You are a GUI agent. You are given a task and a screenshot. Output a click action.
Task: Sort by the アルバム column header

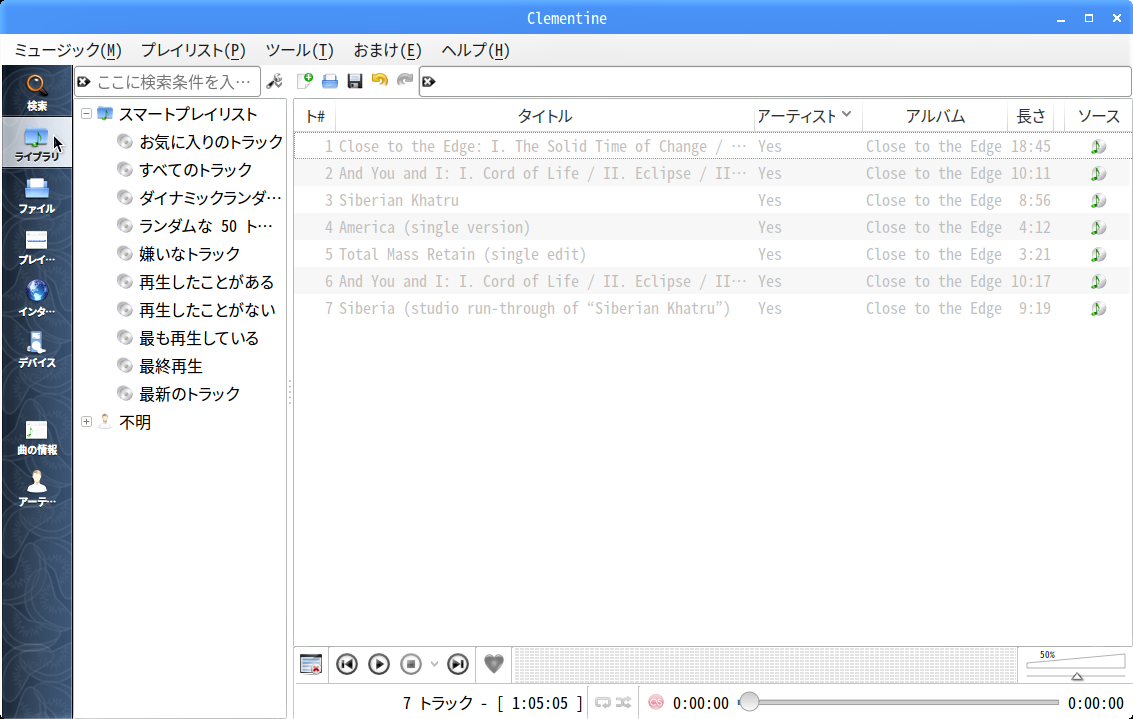pyautogui.click(x=935, y=116)
